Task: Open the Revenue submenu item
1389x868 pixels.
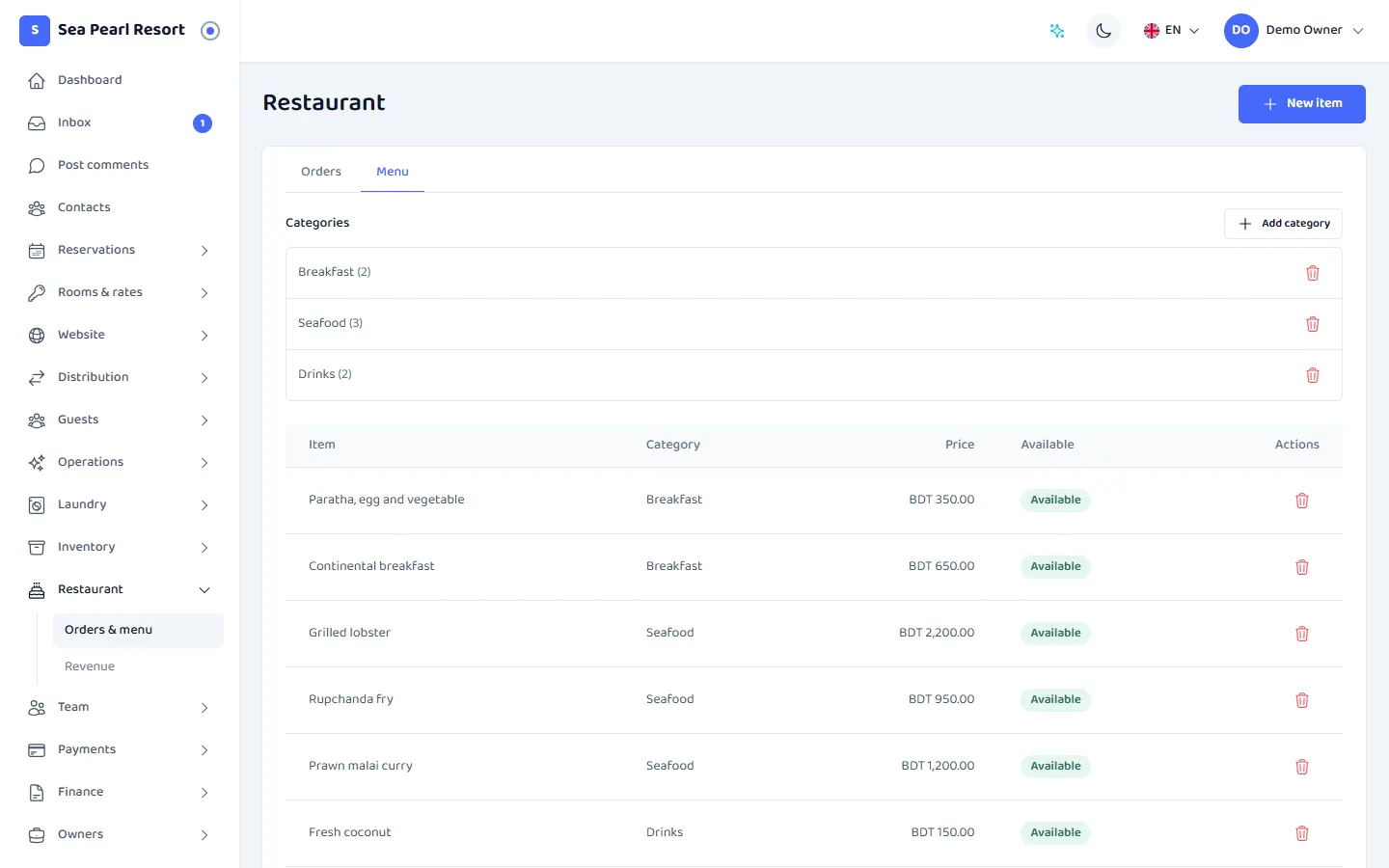Action: [x=138, y=666]
